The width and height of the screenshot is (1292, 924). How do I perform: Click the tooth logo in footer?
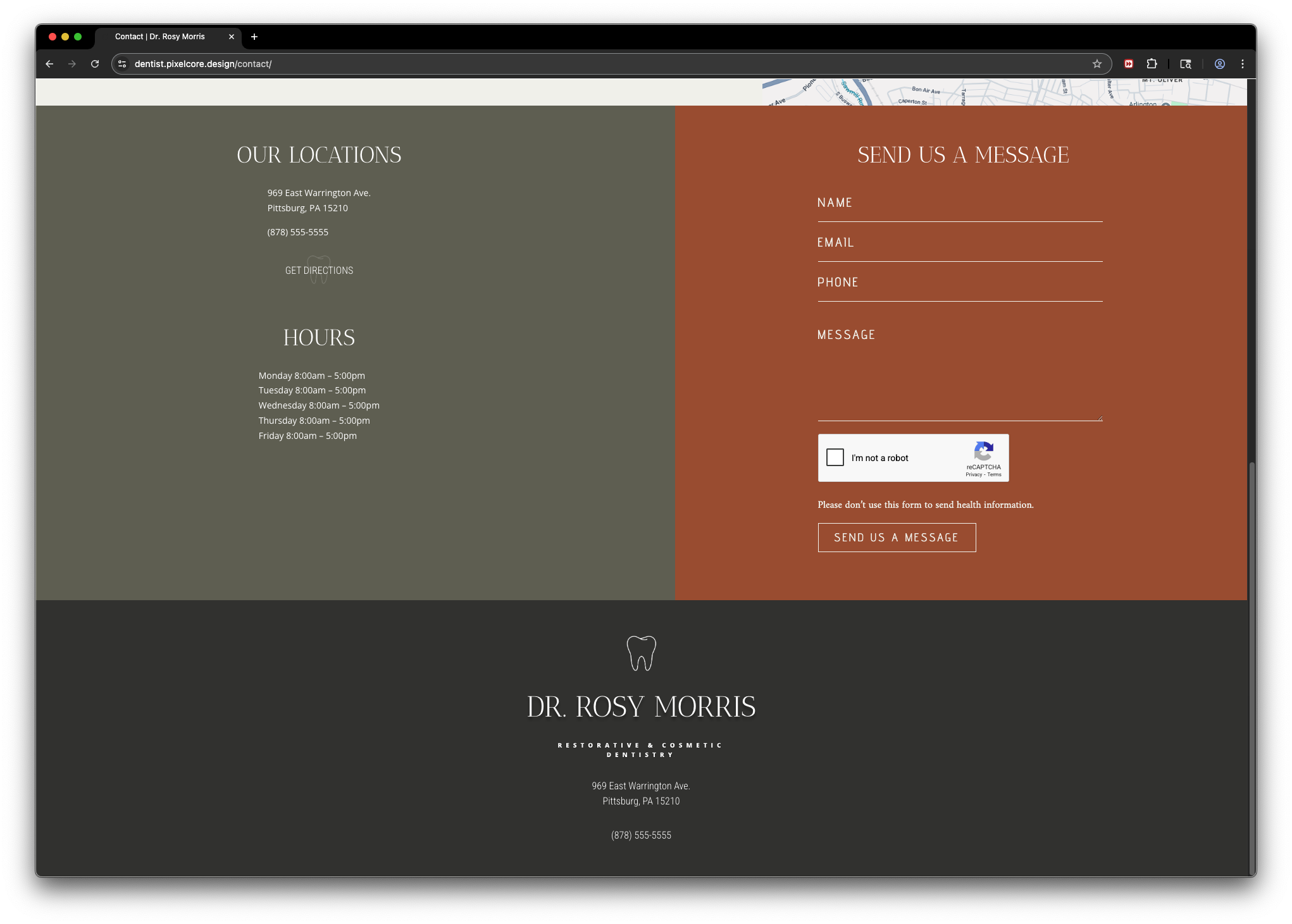[641, 653]
